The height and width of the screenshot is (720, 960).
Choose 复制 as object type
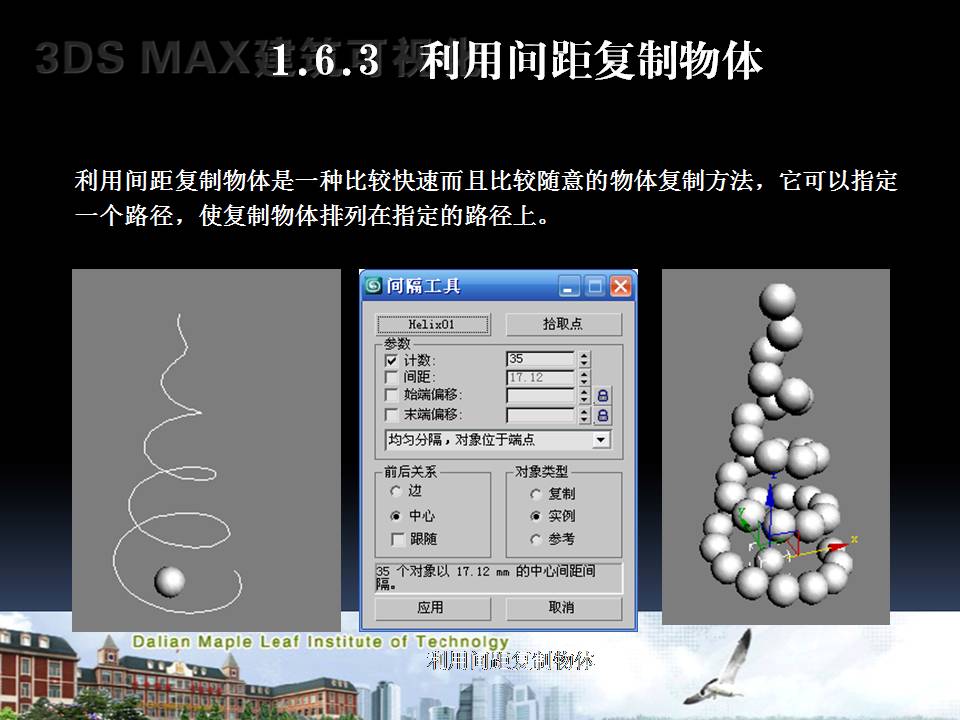click(x=536, y=493)
